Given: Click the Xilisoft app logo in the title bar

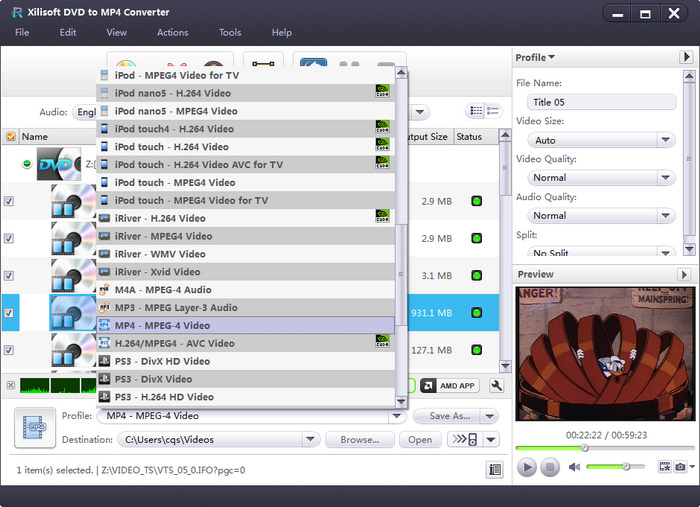Looking at the screenshot, I should (17, 12).
